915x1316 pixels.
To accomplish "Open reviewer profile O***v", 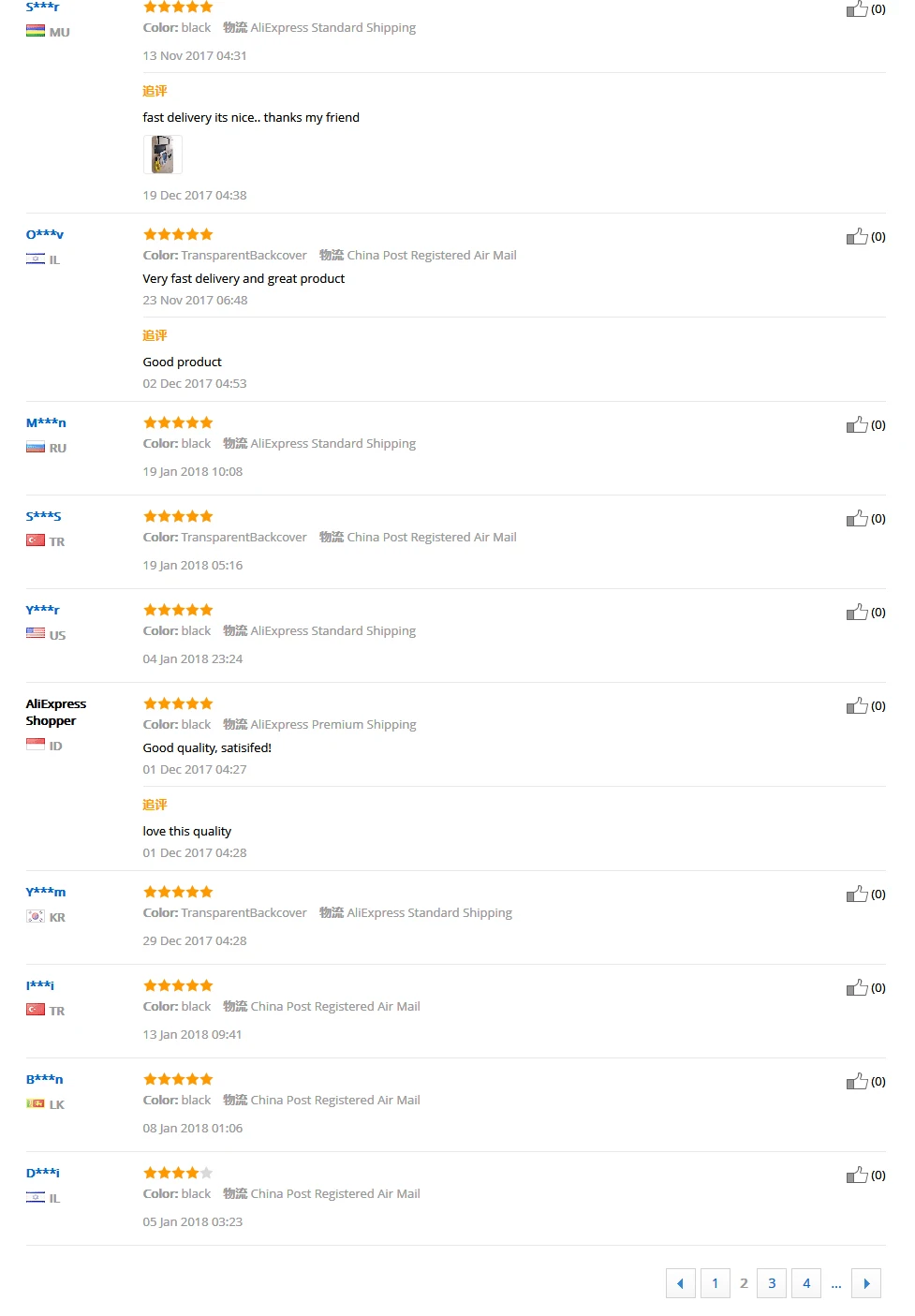I will [45, 234].
